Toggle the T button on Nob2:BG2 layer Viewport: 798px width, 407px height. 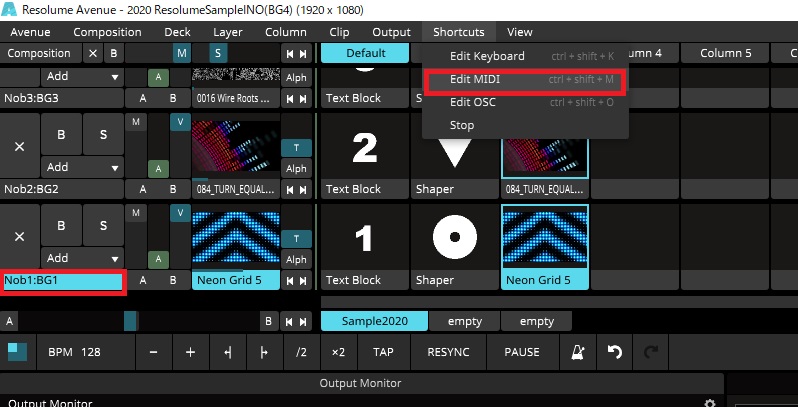coord(296,148)
